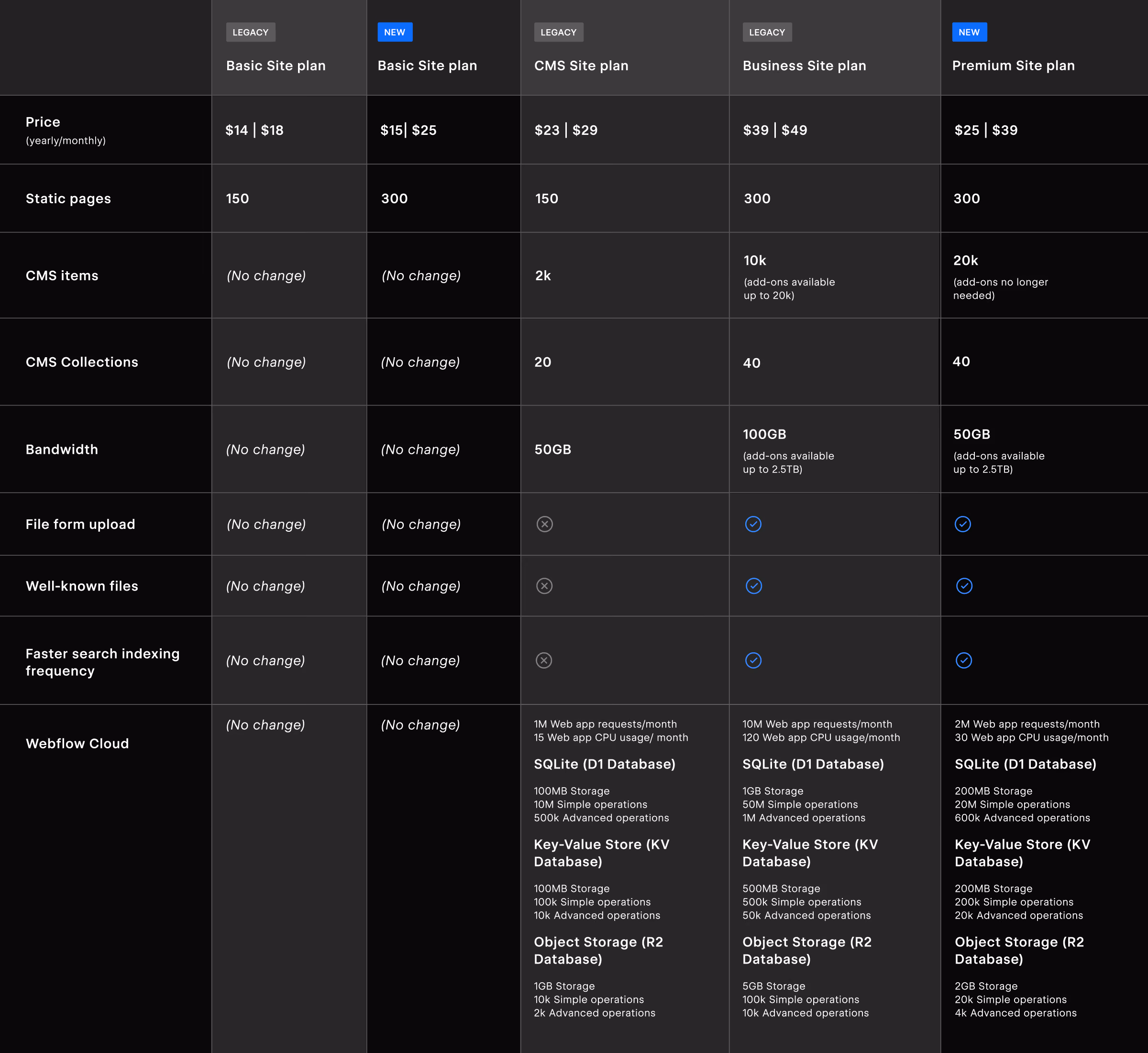Click the LEGACY badge above Business Site plan
This screenshot has height=1053, width=1148.
click(x=767, y=33)
